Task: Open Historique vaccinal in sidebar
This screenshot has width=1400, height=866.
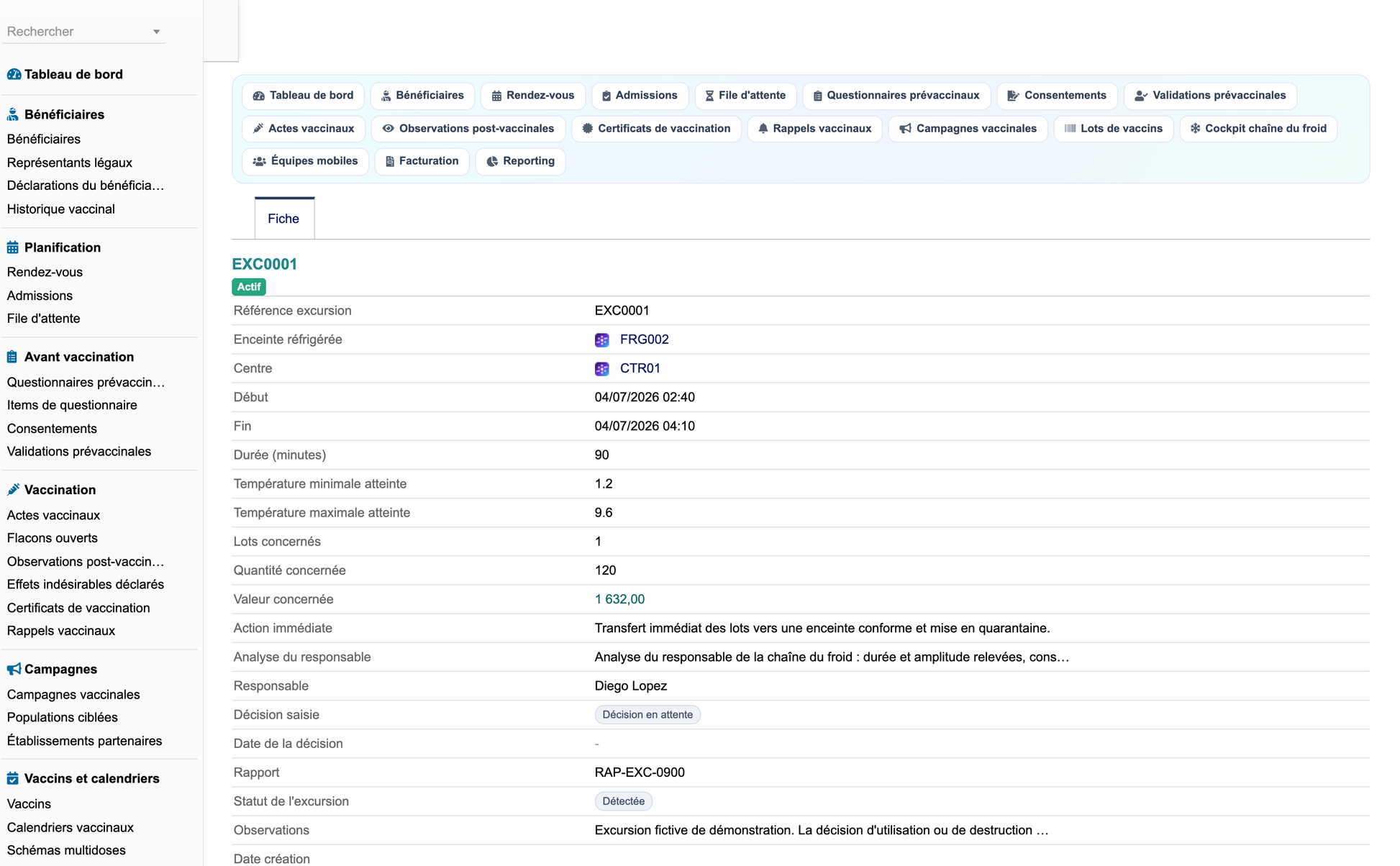Action: pyautogui.click(x=61, y=209)
